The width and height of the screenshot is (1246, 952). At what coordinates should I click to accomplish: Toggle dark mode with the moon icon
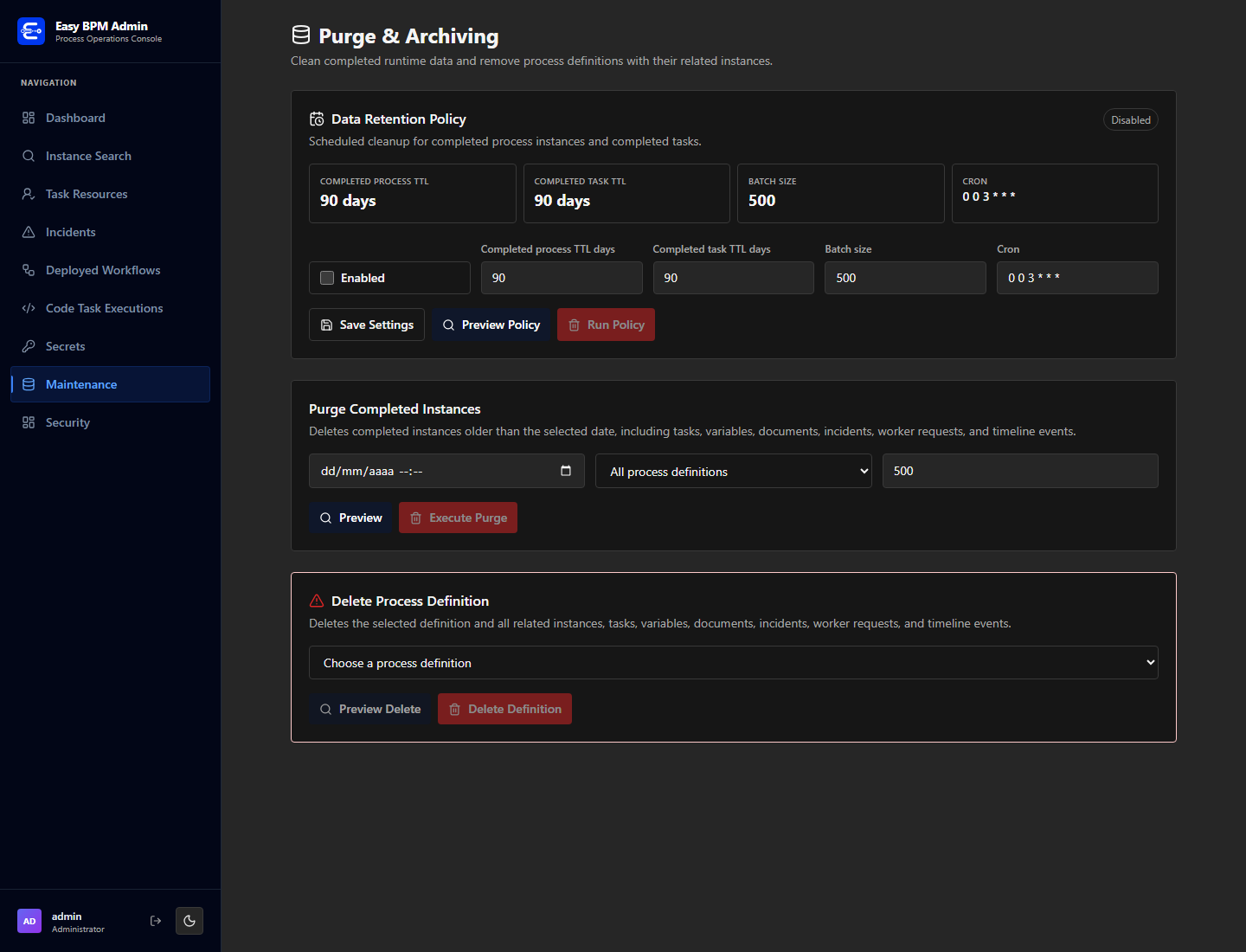click(189, 921)
